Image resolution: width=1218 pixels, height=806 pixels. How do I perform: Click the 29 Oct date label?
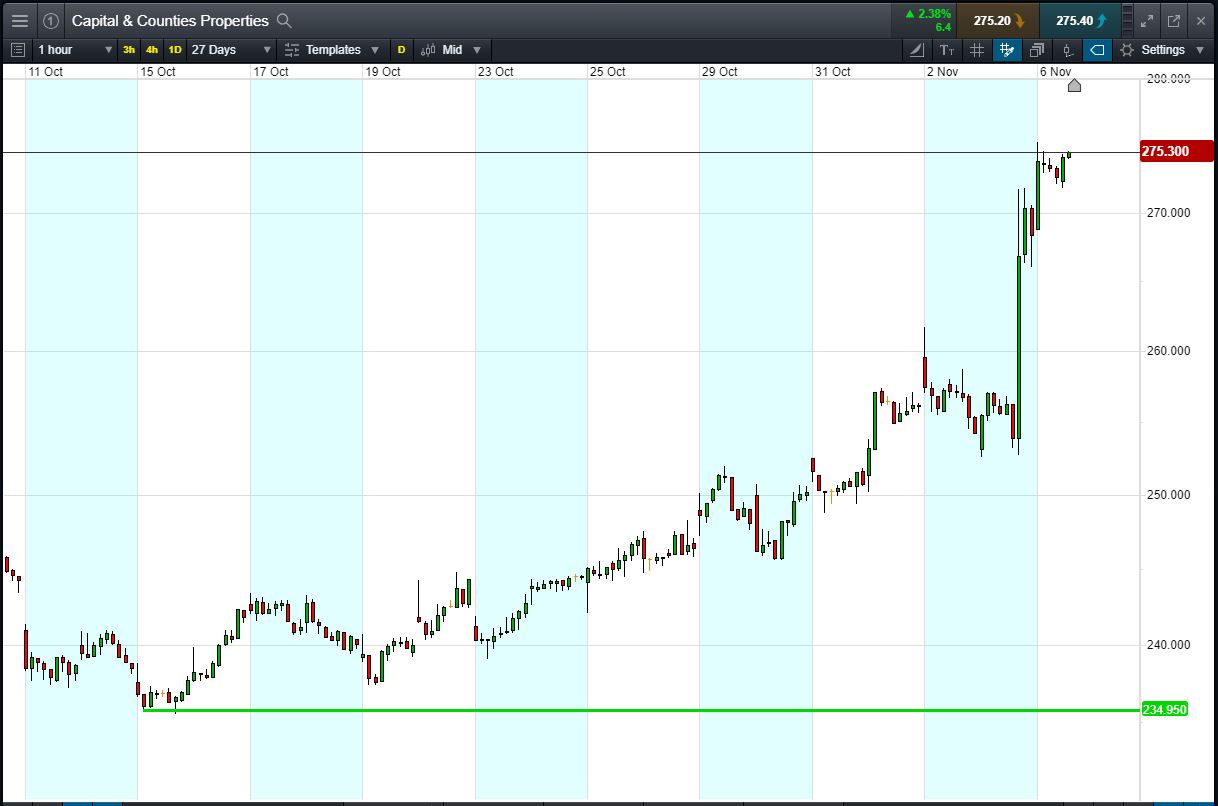click(x=720, y=71)
